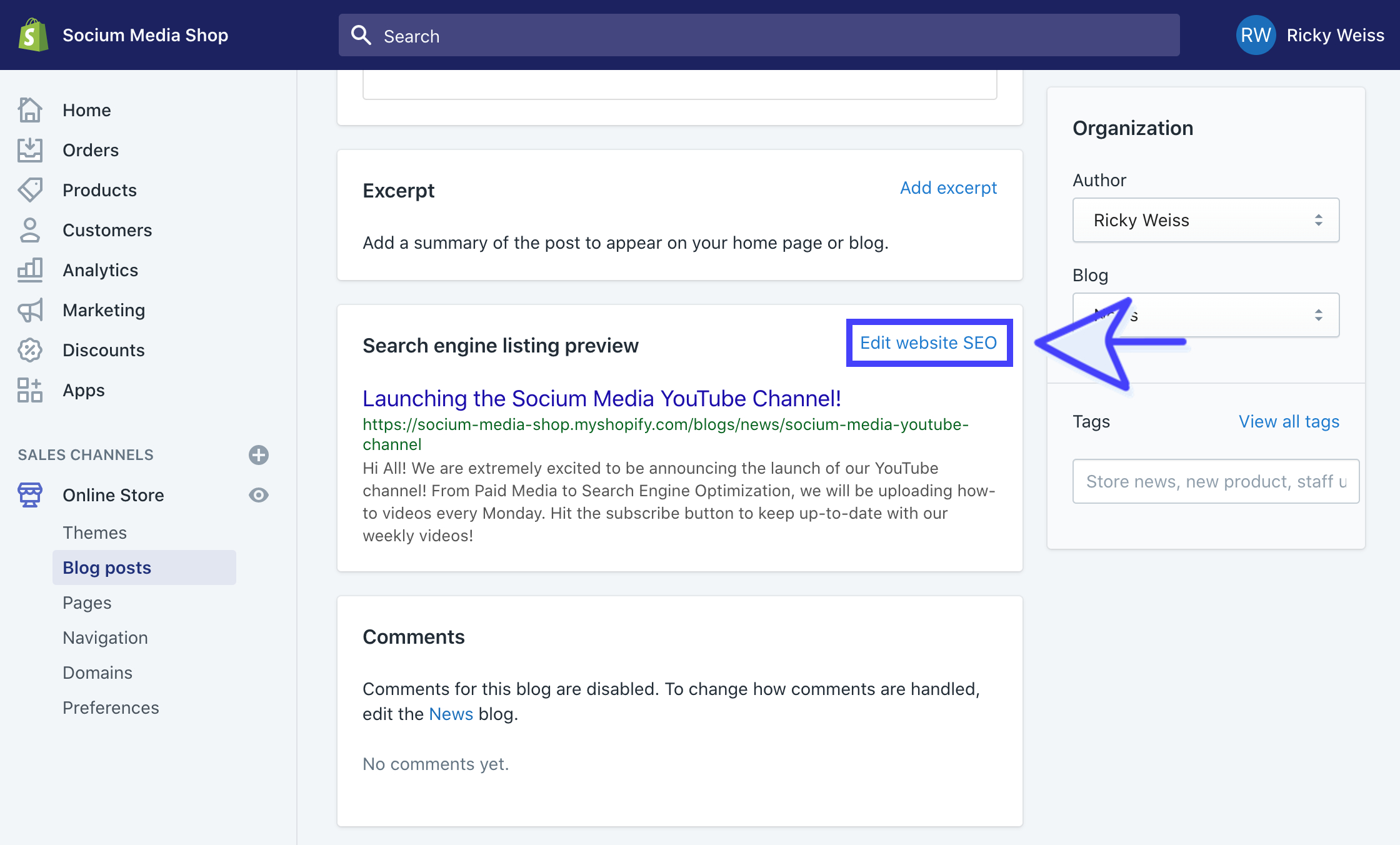Image resolution: width=1400 pixels, height=845 pixels.
Task: Click the Search engine listing preview heading
Action: point(501,345)
